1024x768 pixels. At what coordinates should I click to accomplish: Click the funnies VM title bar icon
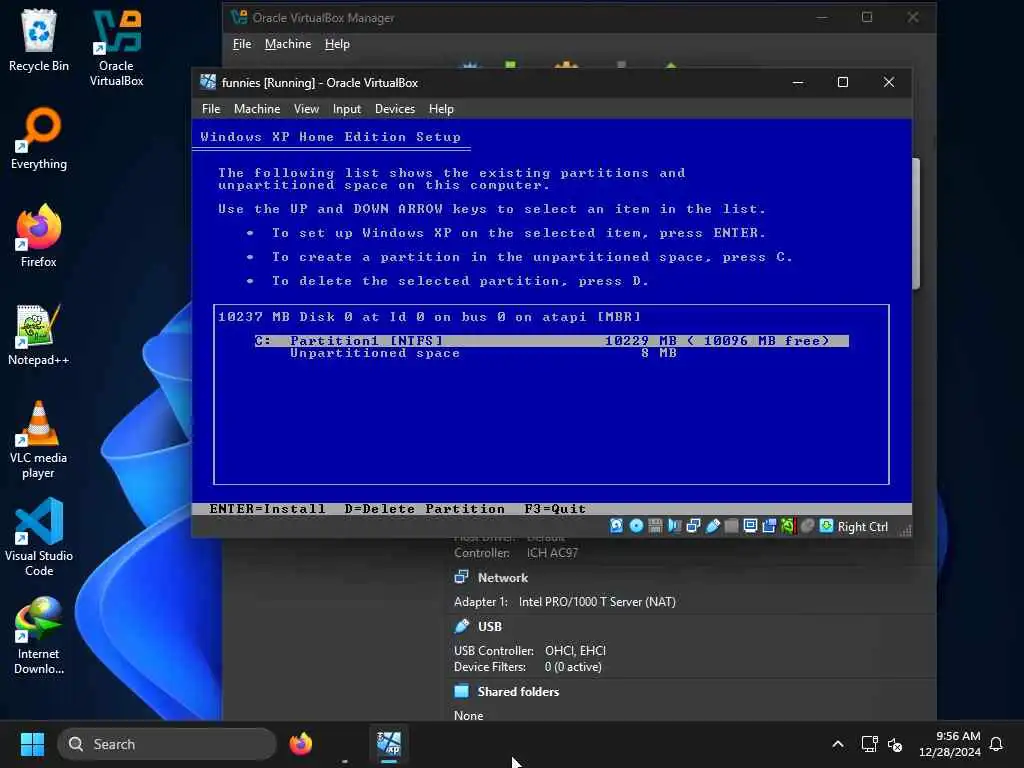[208, 82]
